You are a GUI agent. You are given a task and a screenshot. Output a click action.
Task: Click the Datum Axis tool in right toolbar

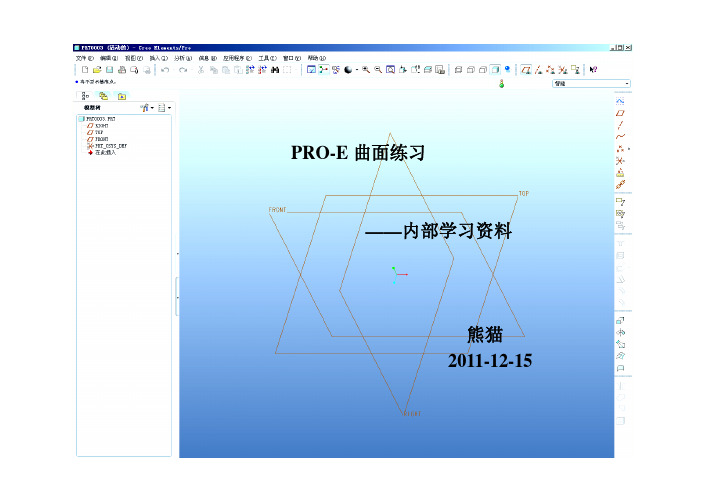tap(620, 125)
